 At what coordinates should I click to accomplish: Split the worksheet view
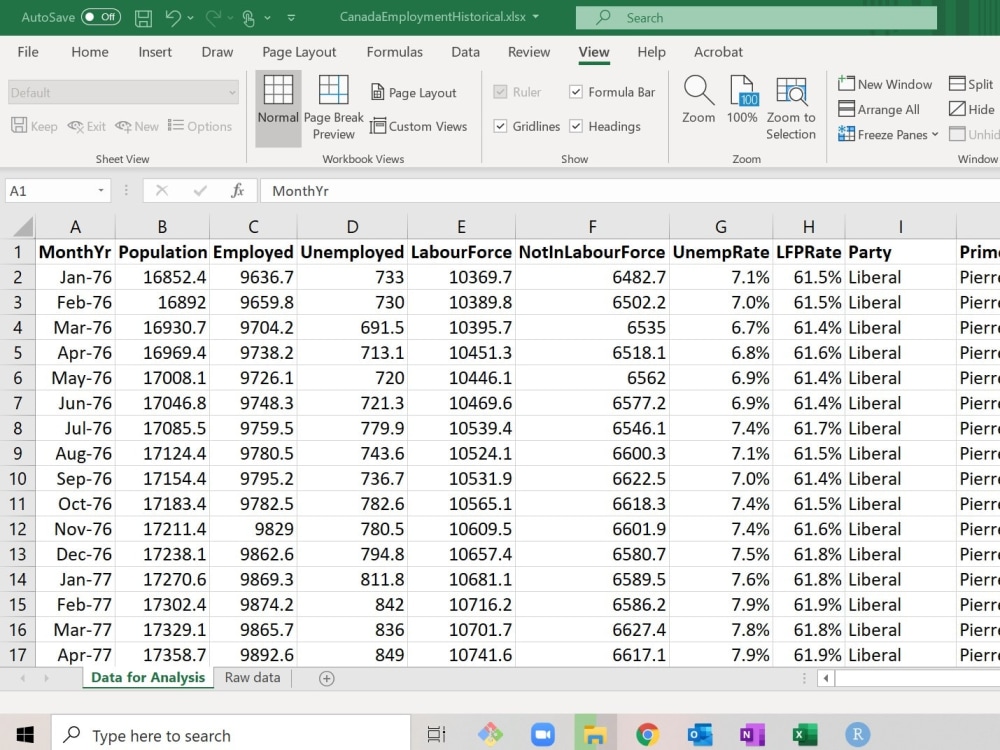pyautogui.click(x=969, y=84)
